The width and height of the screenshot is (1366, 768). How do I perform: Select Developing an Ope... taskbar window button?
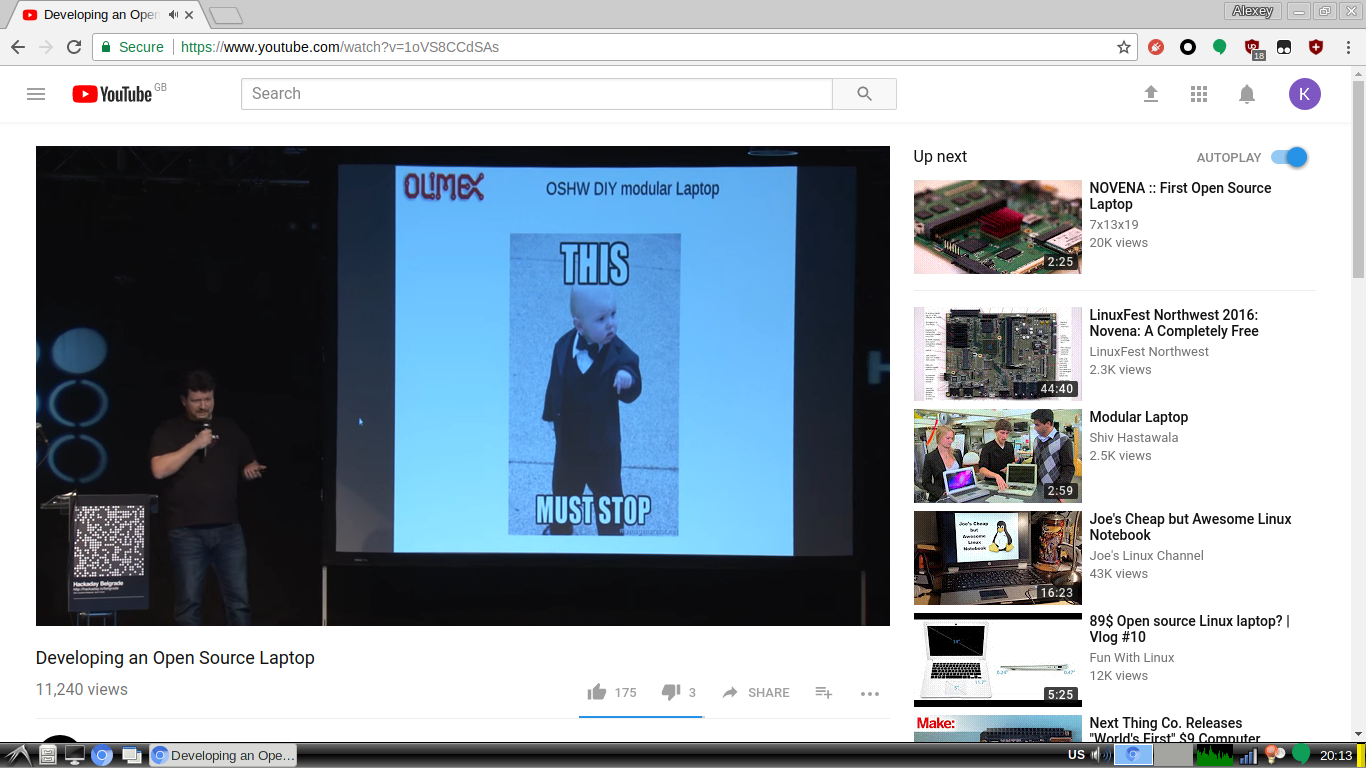(223, 756)
